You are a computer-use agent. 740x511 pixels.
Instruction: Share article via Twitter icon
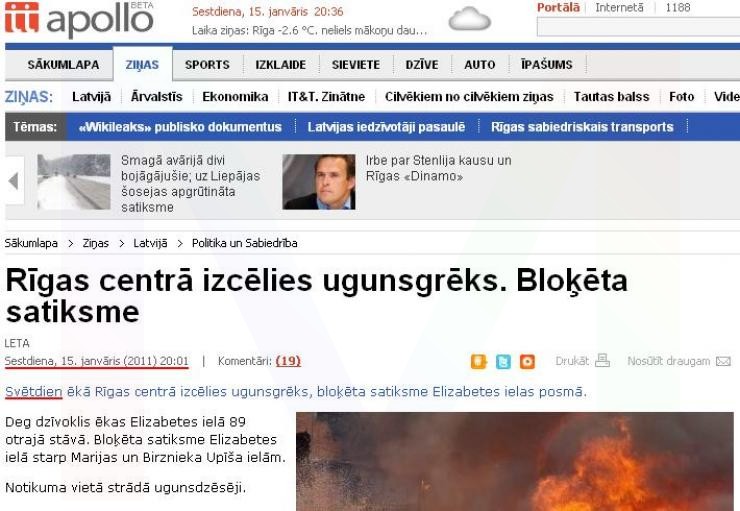(x=503, y=361)
